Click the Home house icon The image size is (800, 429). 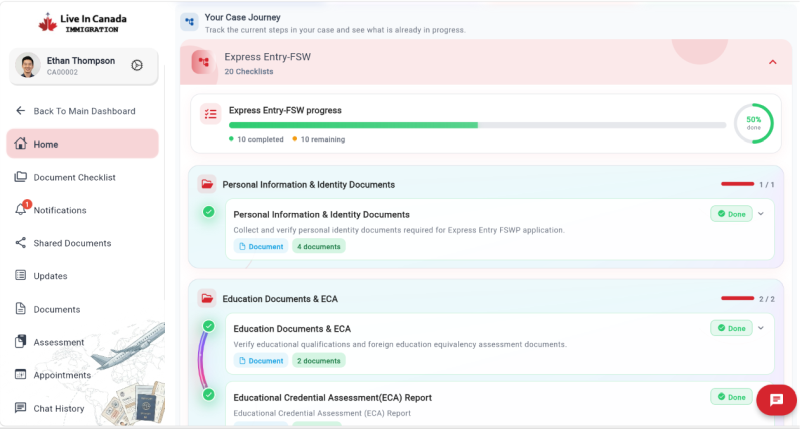click(20, 144)
